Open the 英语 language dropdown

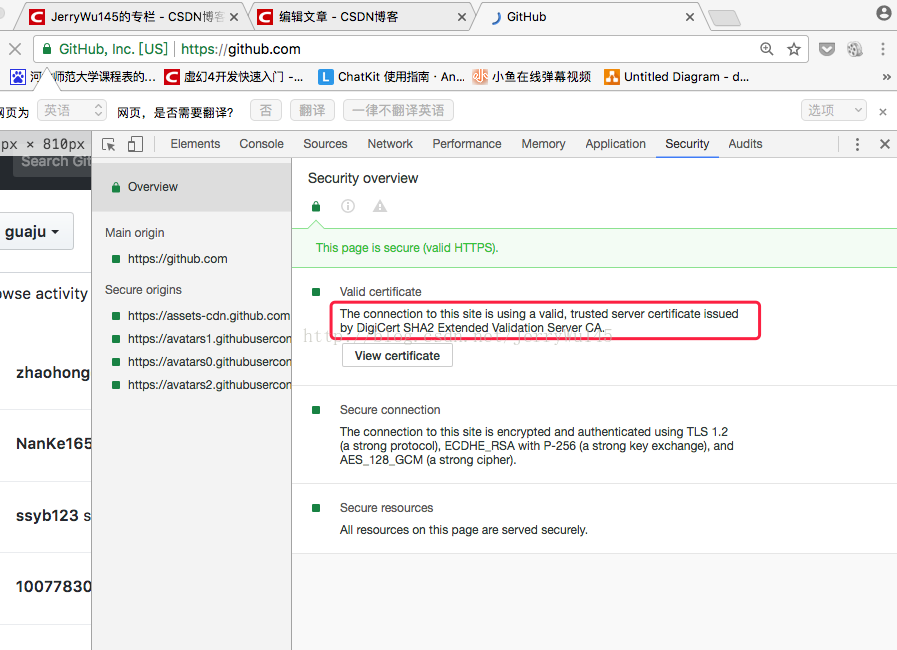point(72,110)
